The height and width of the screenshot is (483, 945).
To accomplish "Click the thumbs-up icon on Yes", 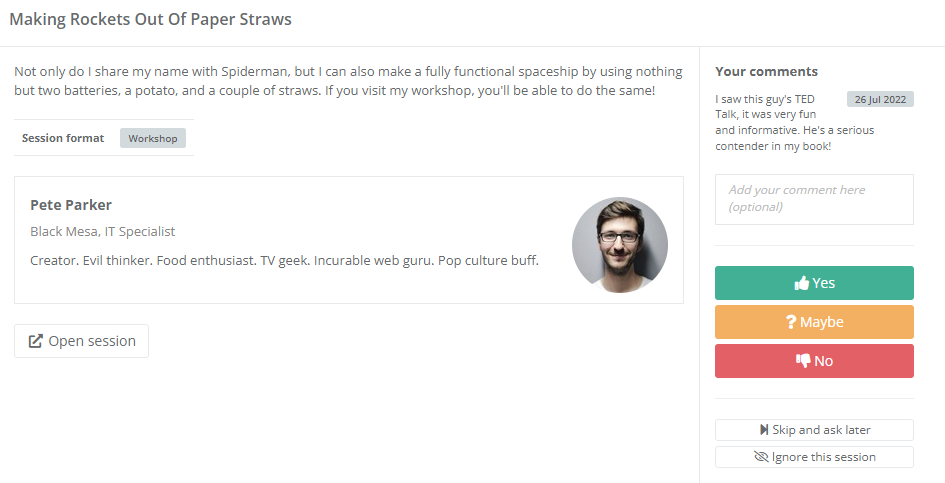I will pyautogui.click(x=801, y=283).
